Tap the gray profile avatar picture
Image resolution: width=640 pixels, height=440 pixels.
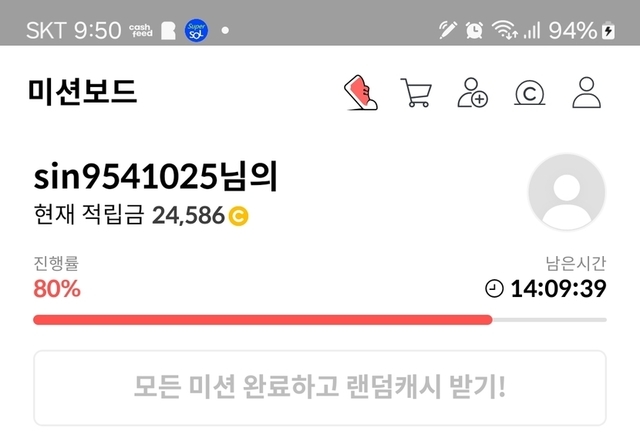(x=567, y=192)
